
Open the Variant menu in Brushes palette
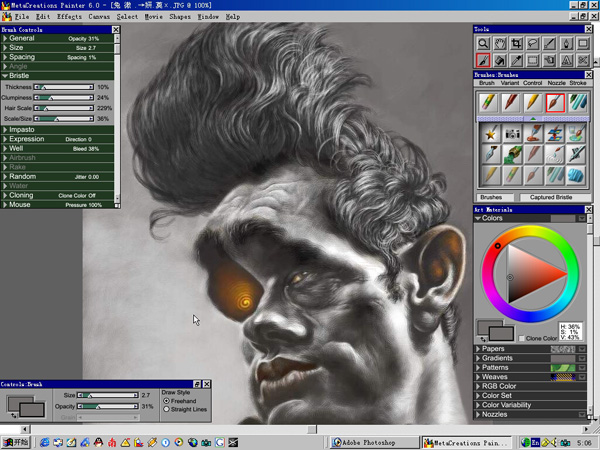(510, 83)
